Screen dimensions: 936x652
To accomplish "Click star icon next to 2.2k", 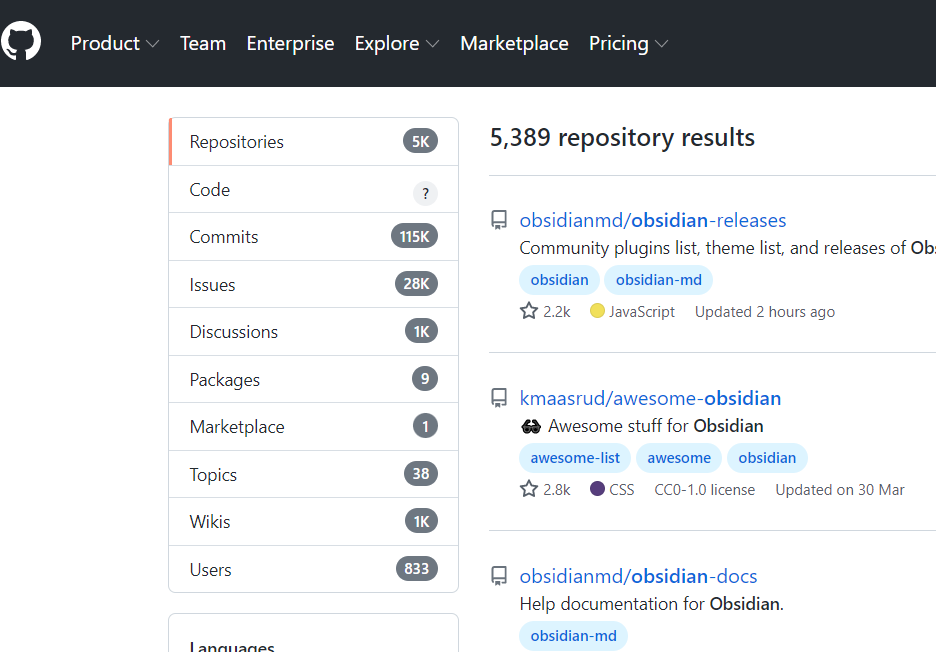I will (x=529, y=311).
